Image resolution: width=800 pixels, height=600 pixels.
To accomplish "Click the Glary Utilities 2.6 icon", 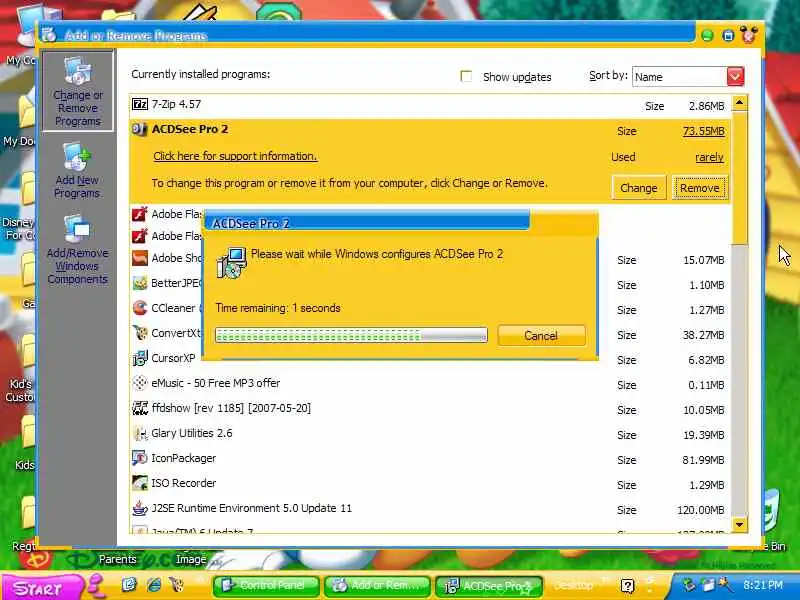I will pos(140,433).
